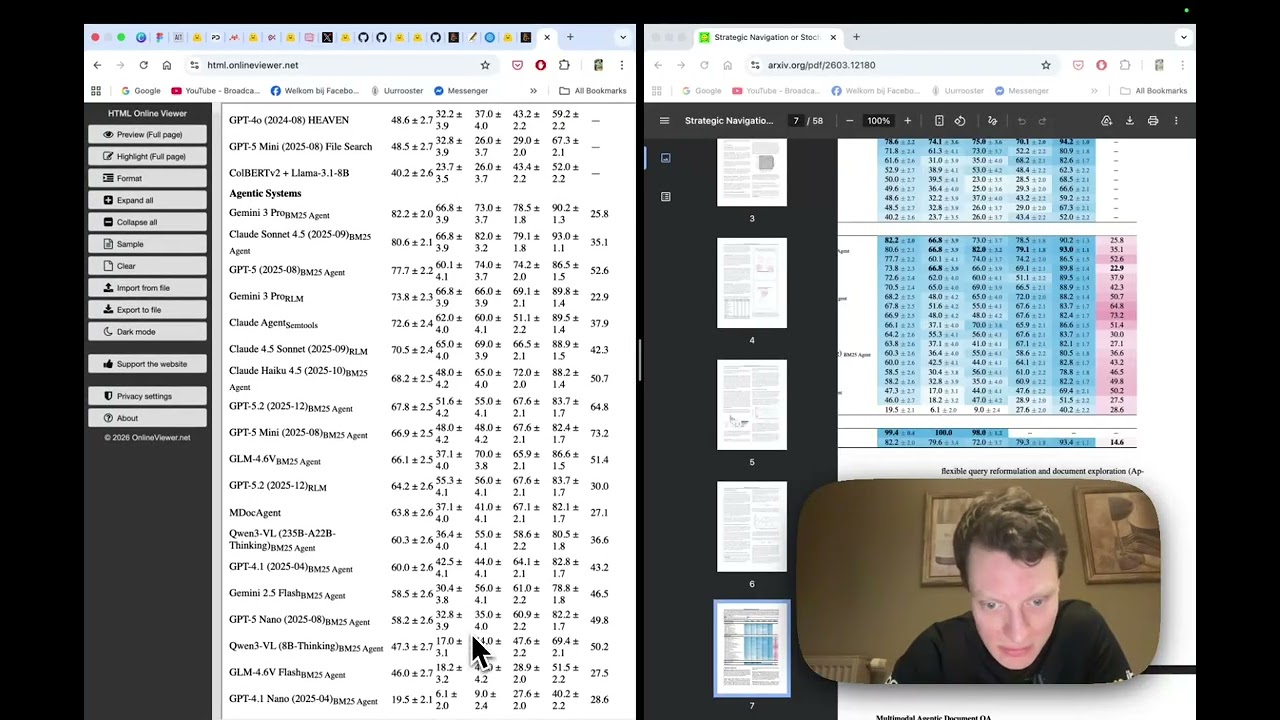Click the Expand all button

[x=147, y=200]
